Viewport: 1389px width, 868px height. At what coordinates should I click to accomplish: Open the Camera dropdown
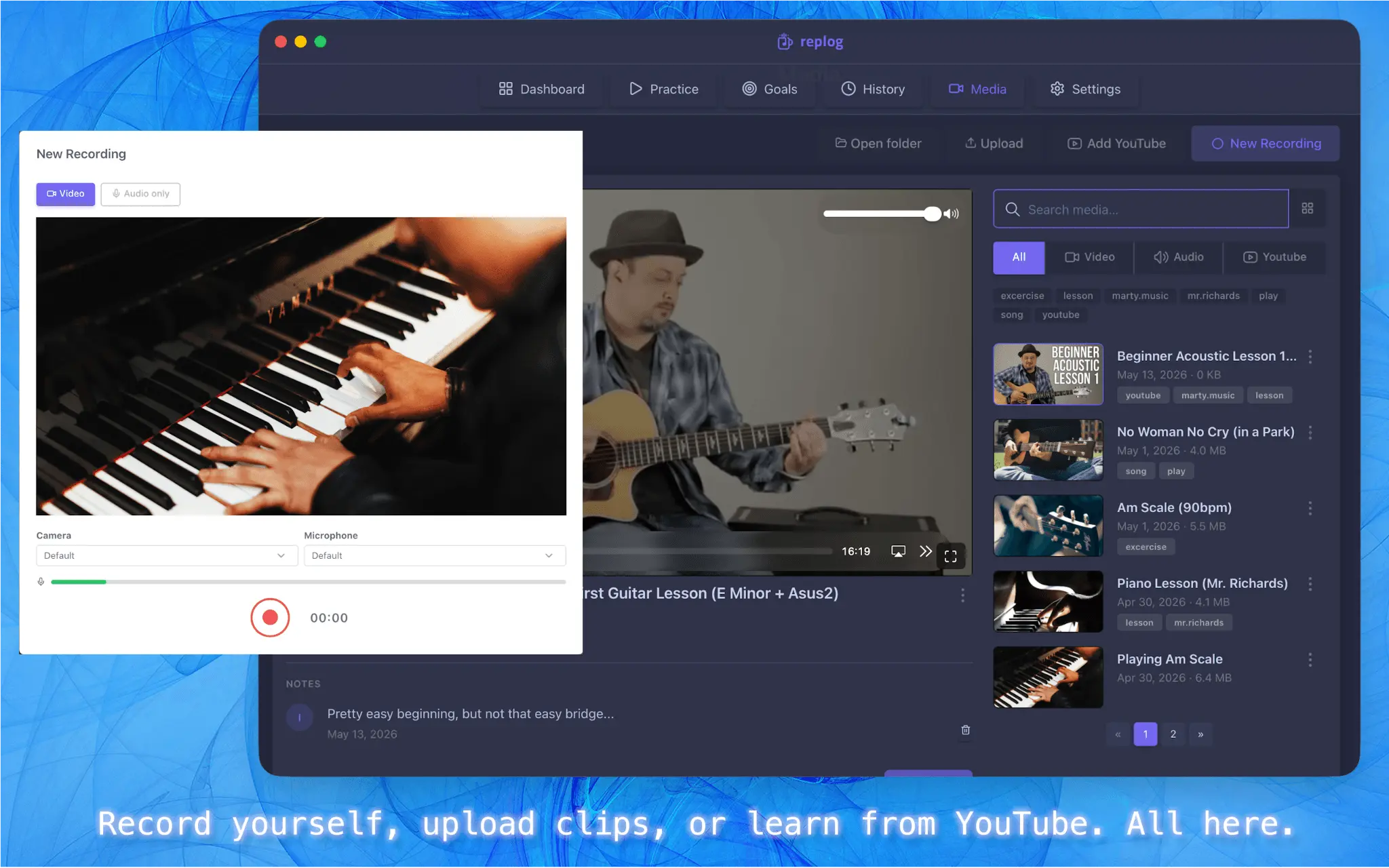tap(167, 555)
